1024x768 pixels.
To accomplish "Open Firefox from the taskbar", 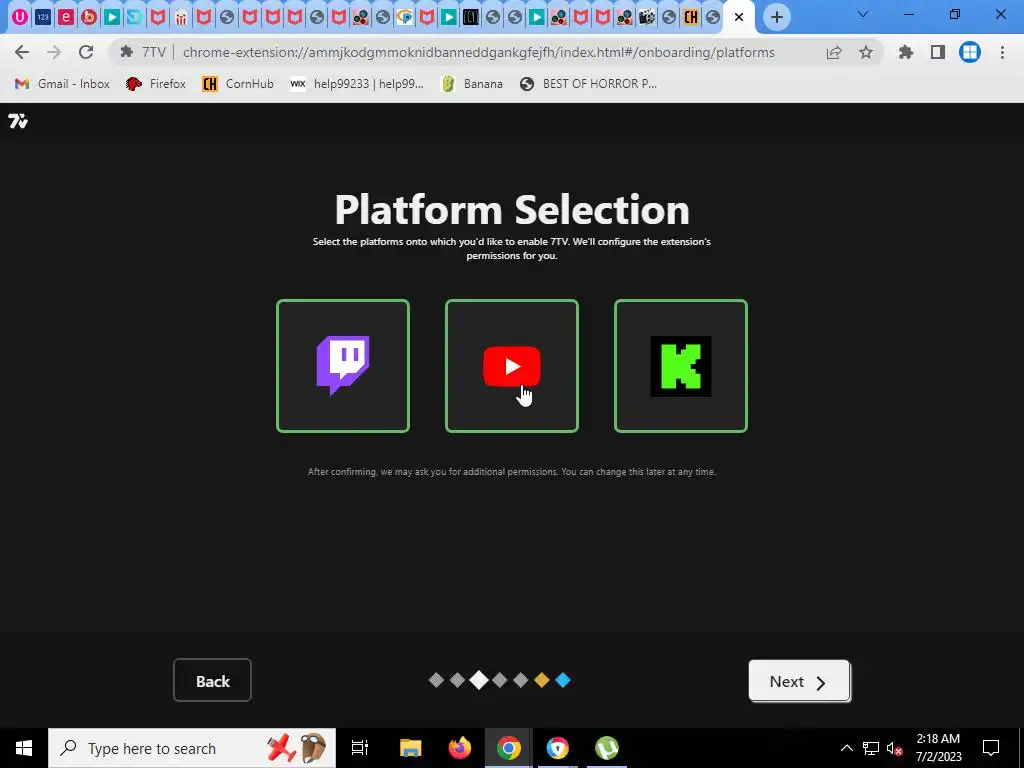I will pyautogui.click(x=460, y=748).
